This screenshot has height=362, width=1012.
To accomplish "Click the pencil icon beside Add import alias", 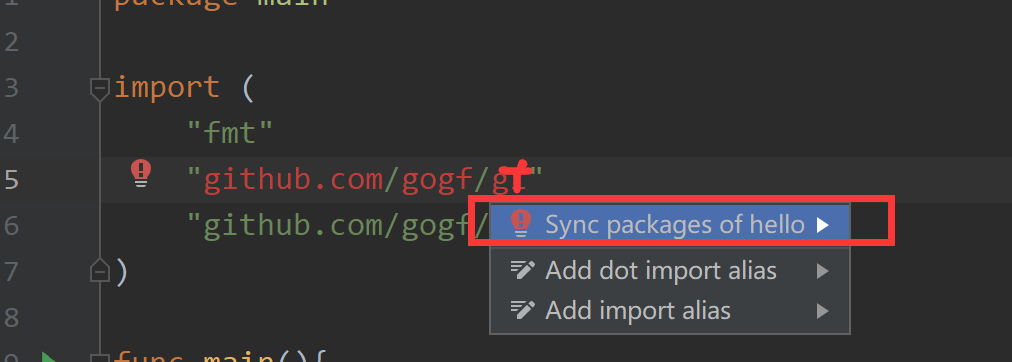I will [x=522, y=310].
